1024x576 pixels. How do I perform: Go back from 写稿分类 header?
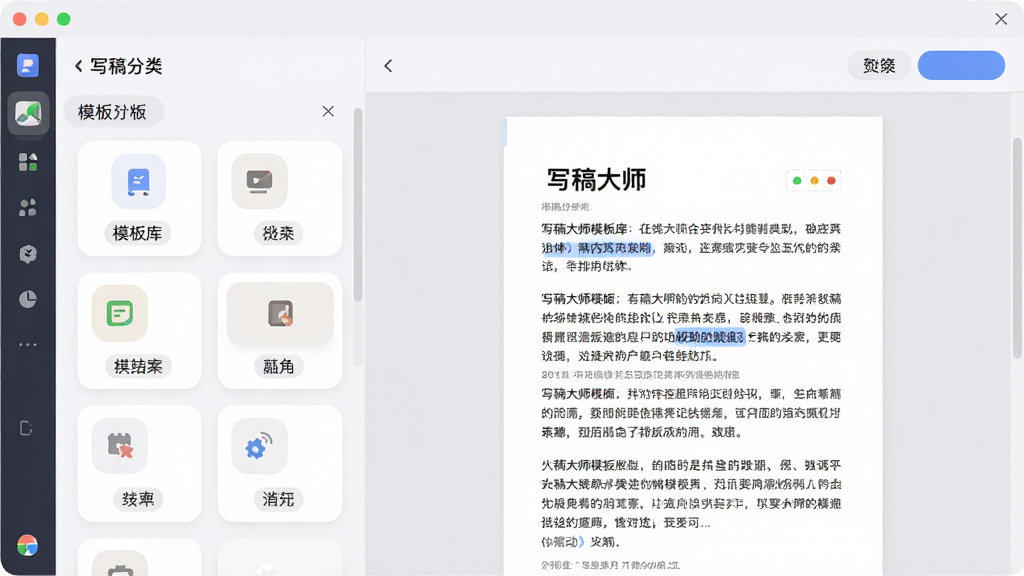[78, 65]
